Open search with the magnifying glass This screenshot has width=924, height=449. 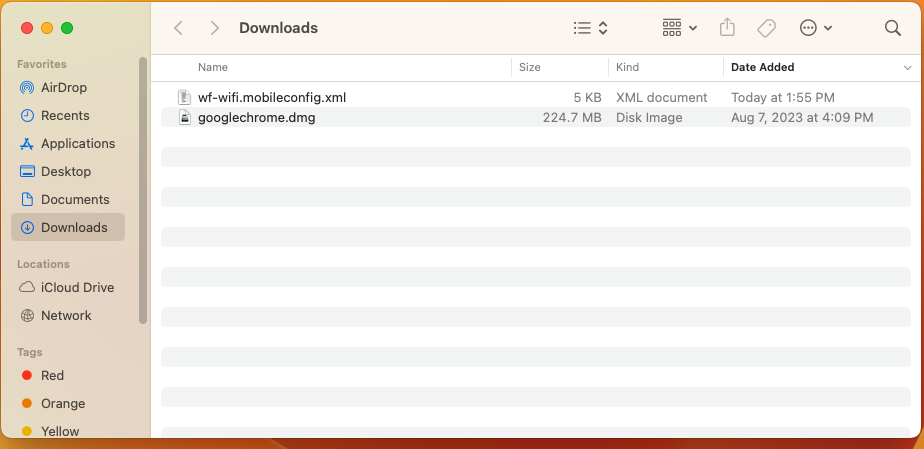click(x=893, y=28)
